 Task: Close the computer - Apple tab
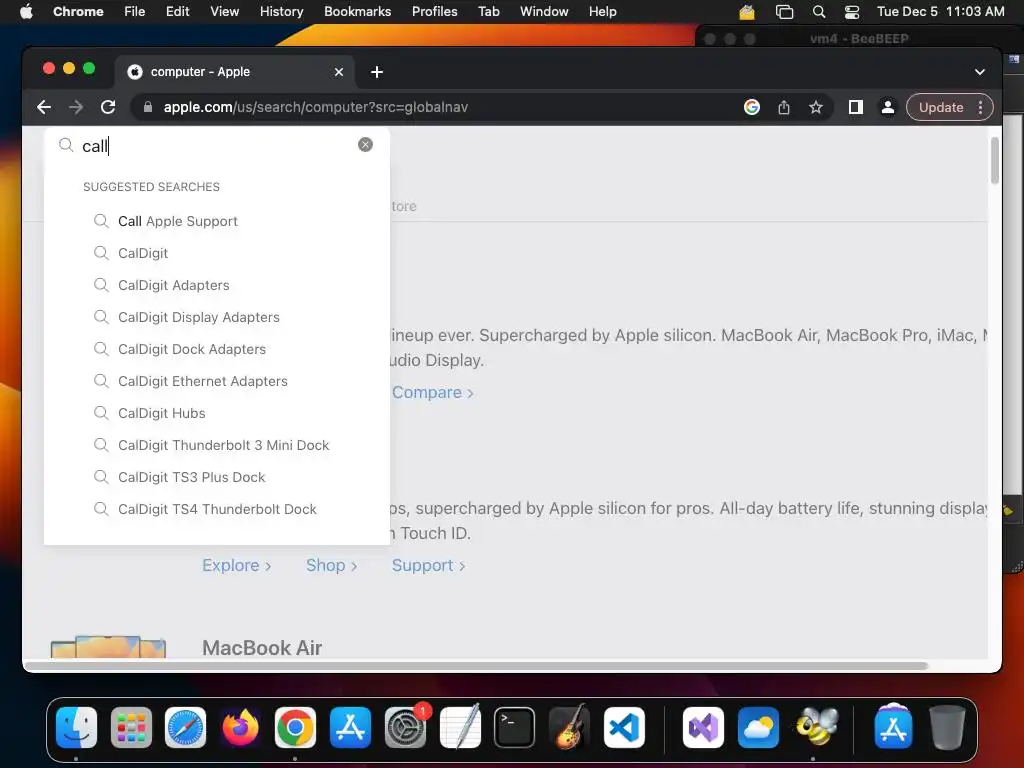pos(339,72)
